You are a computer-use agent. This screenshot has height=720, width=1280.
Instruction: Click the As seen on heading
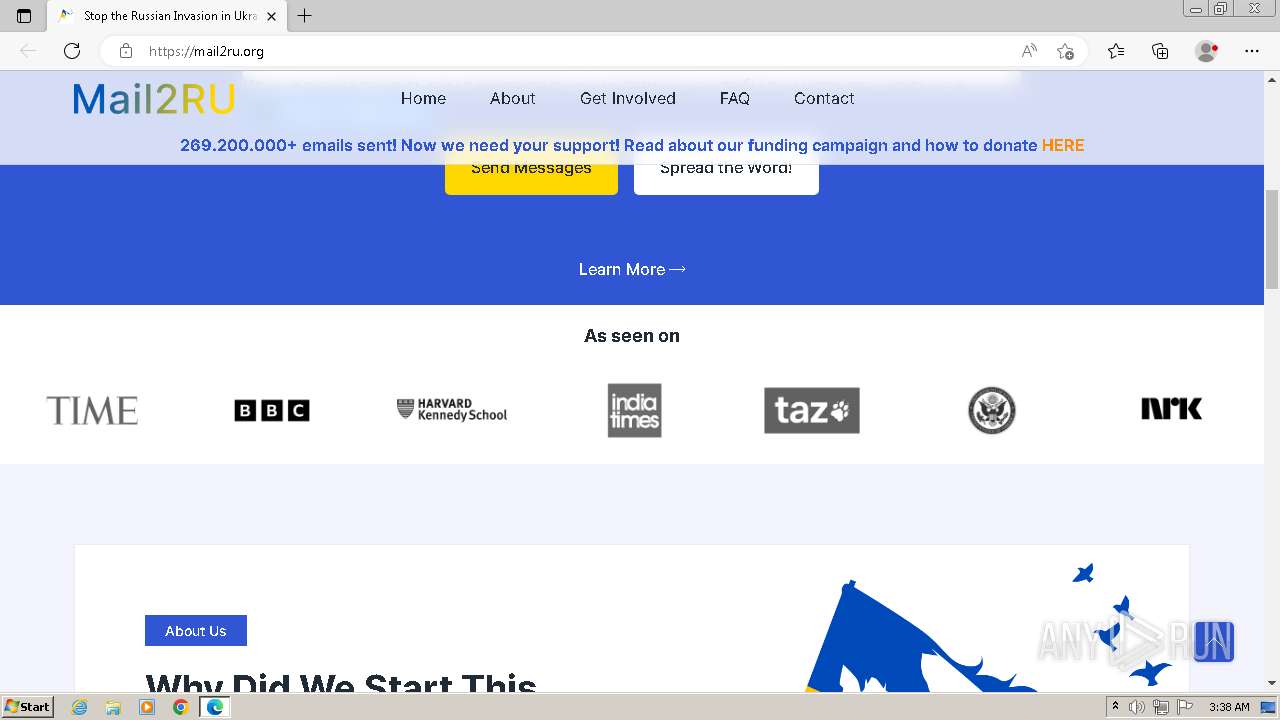[632, 336]
